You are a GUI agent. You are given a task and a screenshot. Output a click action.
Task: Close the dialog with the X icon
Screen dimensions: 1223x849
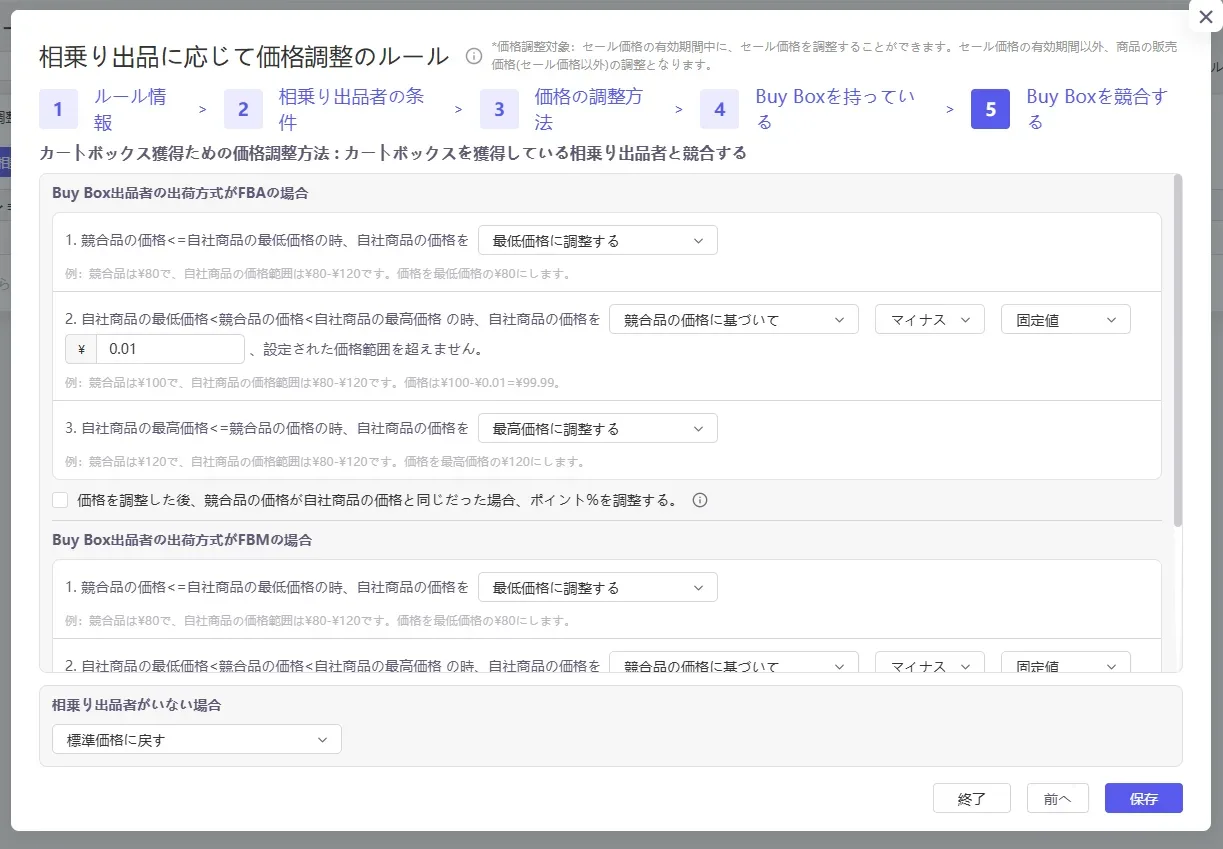(1205, 17)
